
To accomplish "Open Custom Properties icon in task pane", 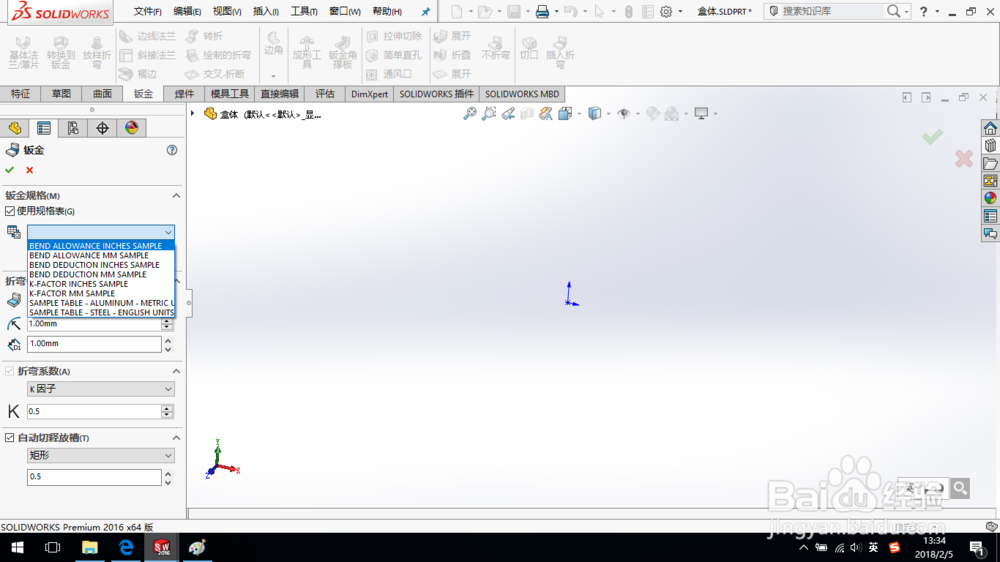I will point(990,216).
